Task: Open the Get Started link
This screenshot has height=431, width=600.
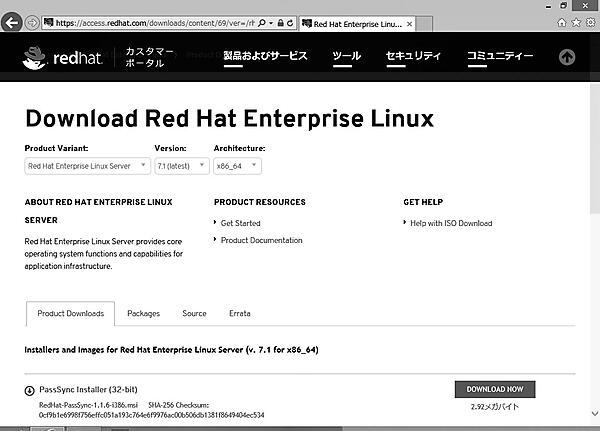Action: click(x=240, y=223)
